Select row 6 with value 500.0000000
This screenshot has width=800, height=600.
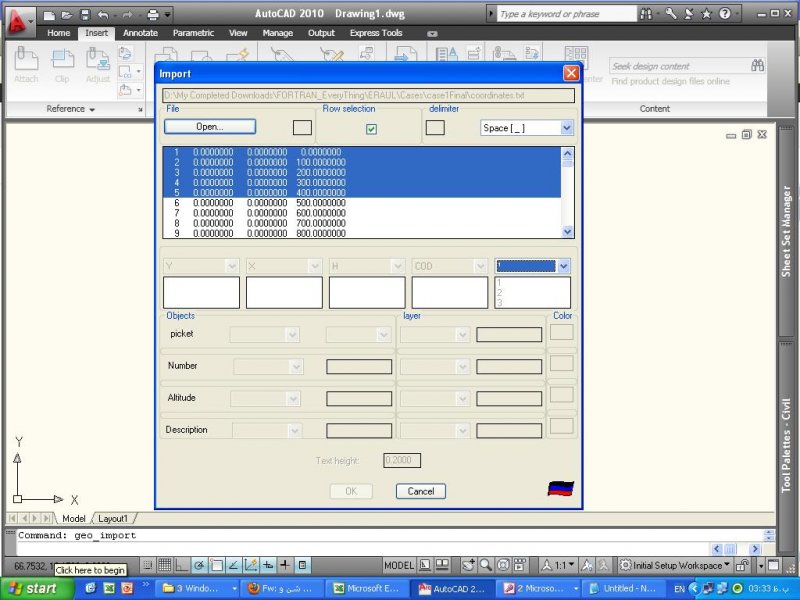pos(362,203)
